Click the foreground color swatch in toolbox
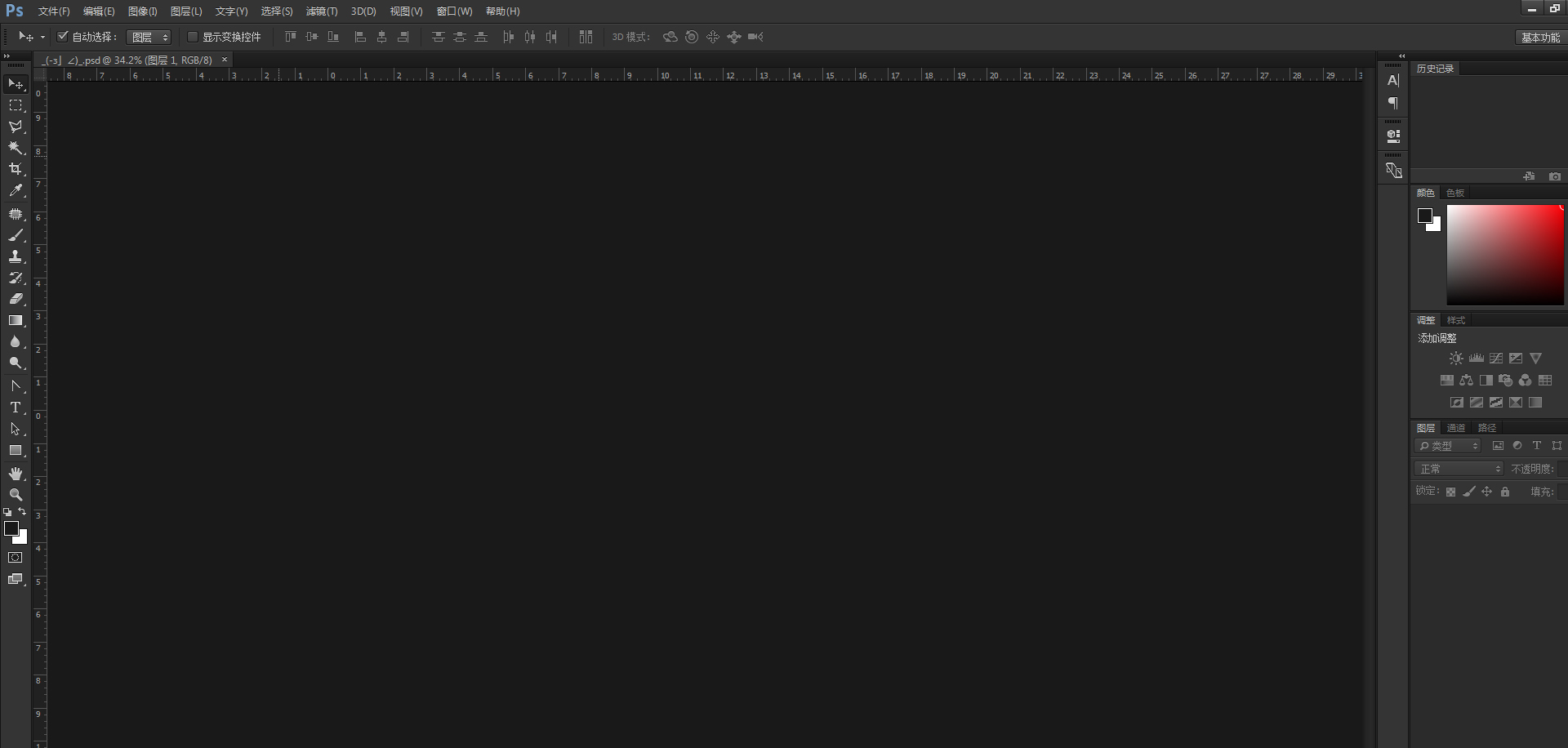The image size is (1568, 748). coord(11,528)
